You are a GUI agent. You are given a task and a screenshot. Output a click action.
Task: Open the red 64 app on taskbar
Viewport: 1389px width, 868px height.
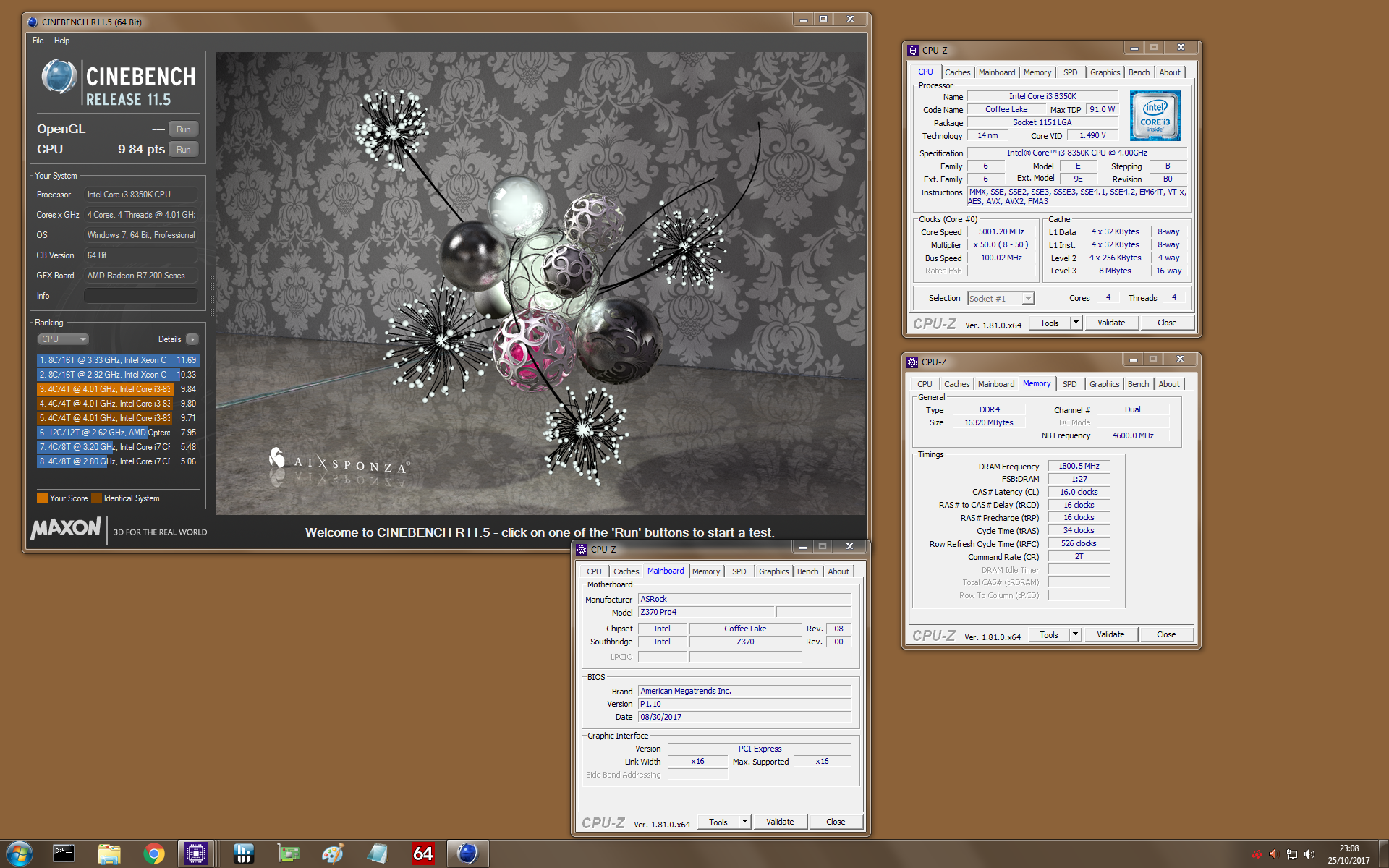422,854
